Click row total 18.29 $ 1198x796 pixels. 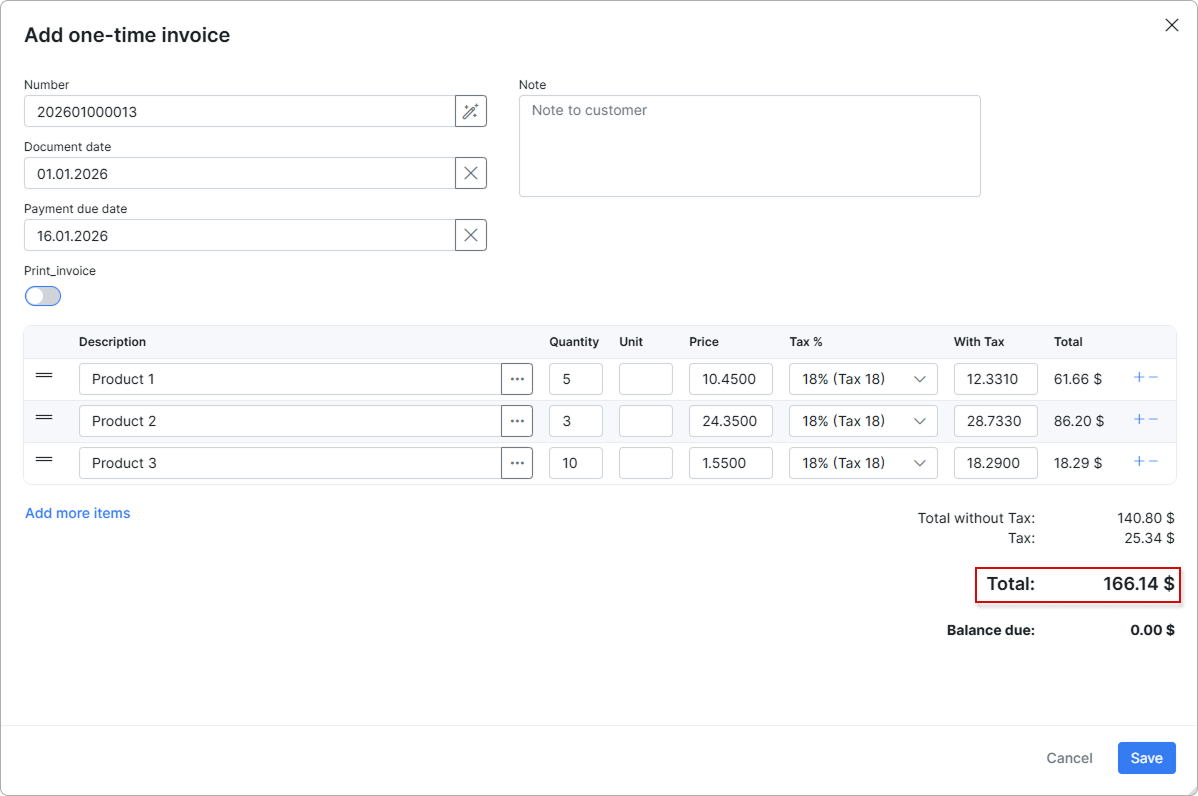(1077, 463)
